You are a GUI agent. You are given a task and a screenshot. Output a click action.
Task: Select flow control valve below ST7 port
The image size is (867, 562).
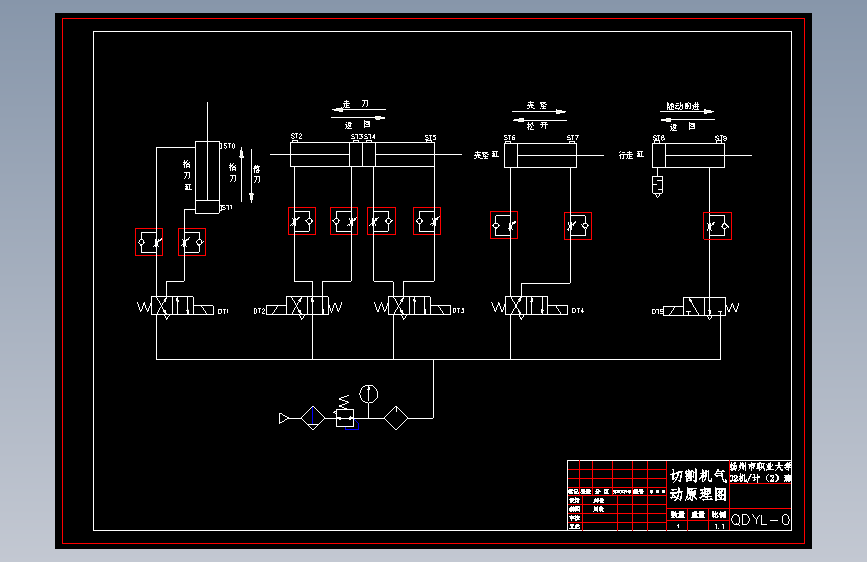pyautogui.click(x=578, y=226)
